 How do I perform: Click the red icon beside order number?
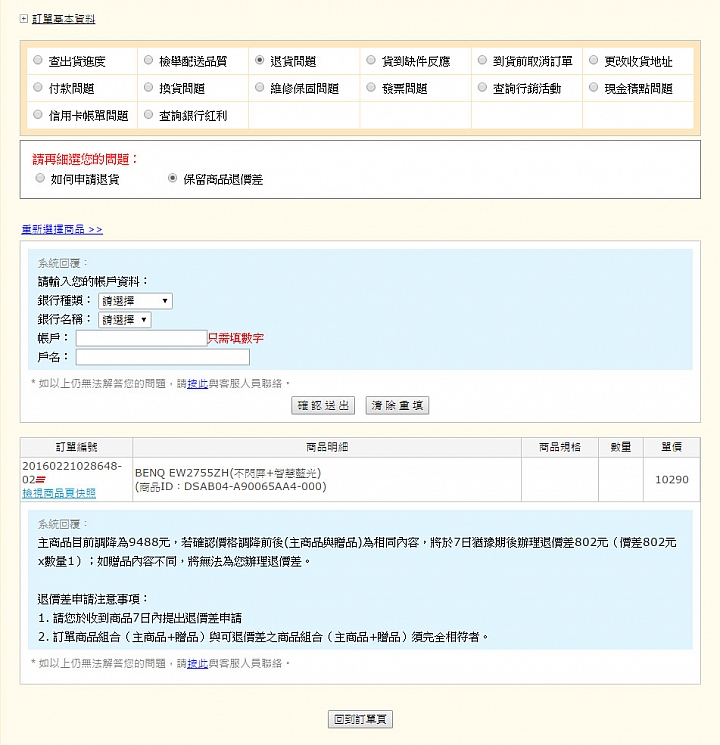41,480
